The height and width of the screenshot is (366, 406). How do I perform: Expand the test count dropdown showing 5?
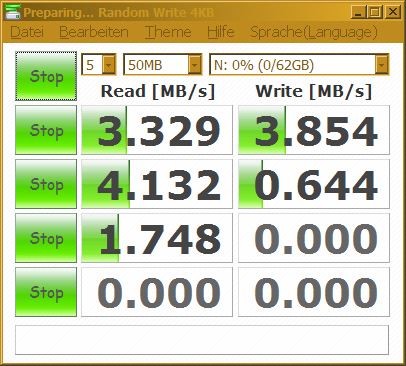(109, 64)
